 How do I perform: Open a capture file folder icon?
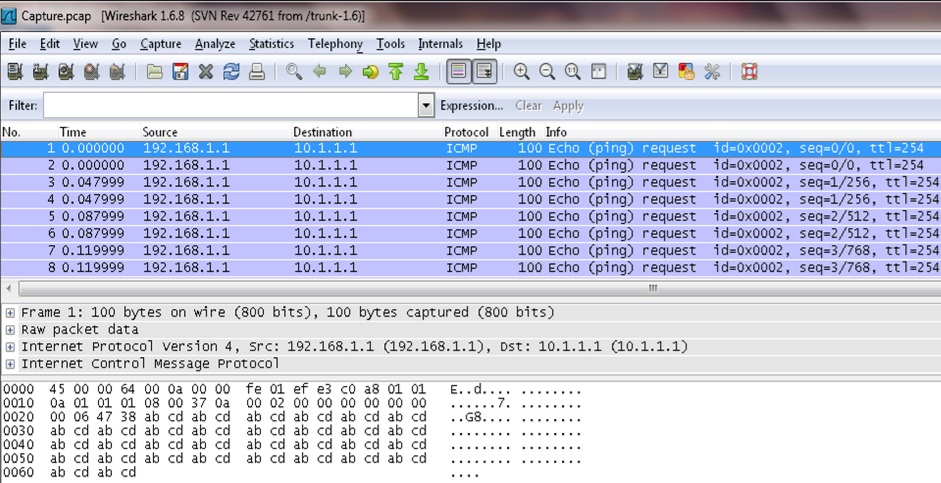tap(155, 72)
